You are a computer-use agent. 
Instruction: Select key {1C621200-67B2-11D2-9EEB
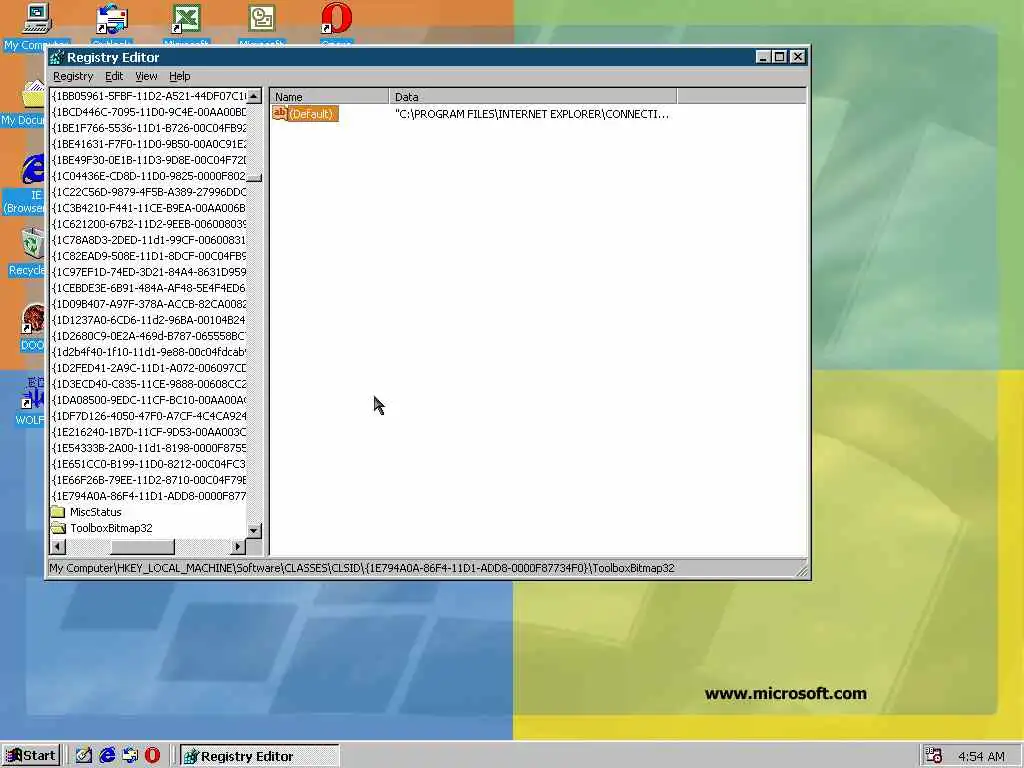coord(149,224)
